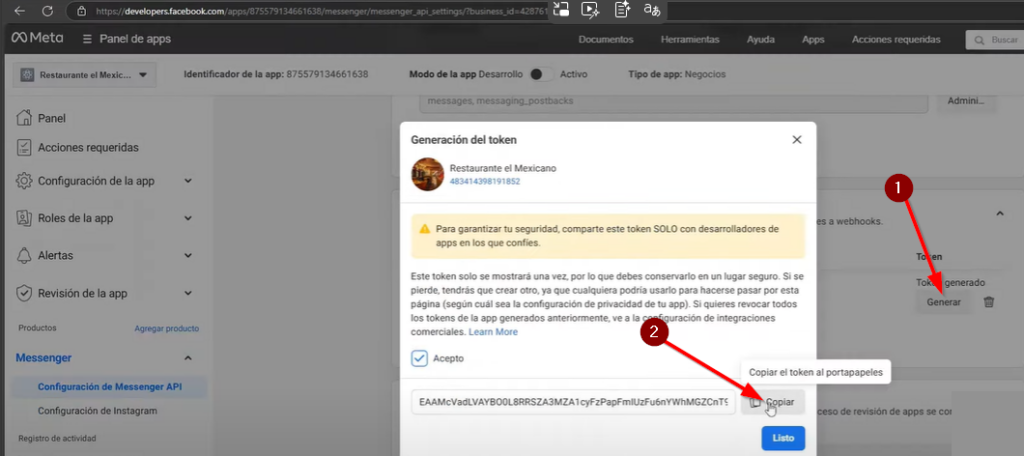The width and height of the screenshot is (1024, 456).
Task: Expand Roles de la app chevron
Action: pyautogui.click(x=188, y=218)
